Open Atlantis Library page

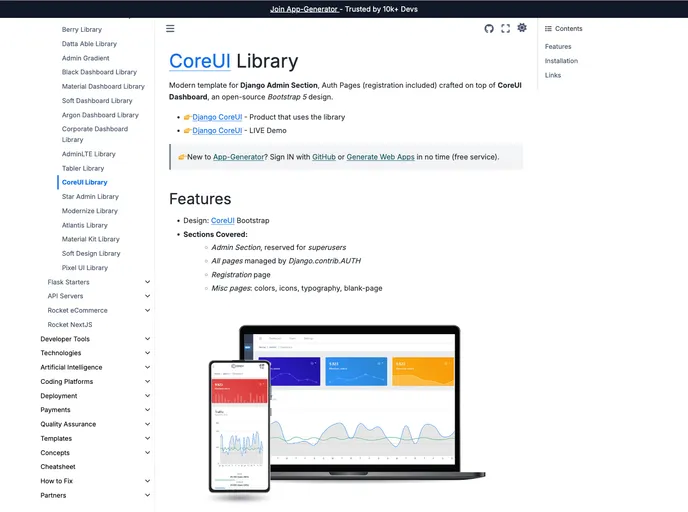click(x=85, y=225)
